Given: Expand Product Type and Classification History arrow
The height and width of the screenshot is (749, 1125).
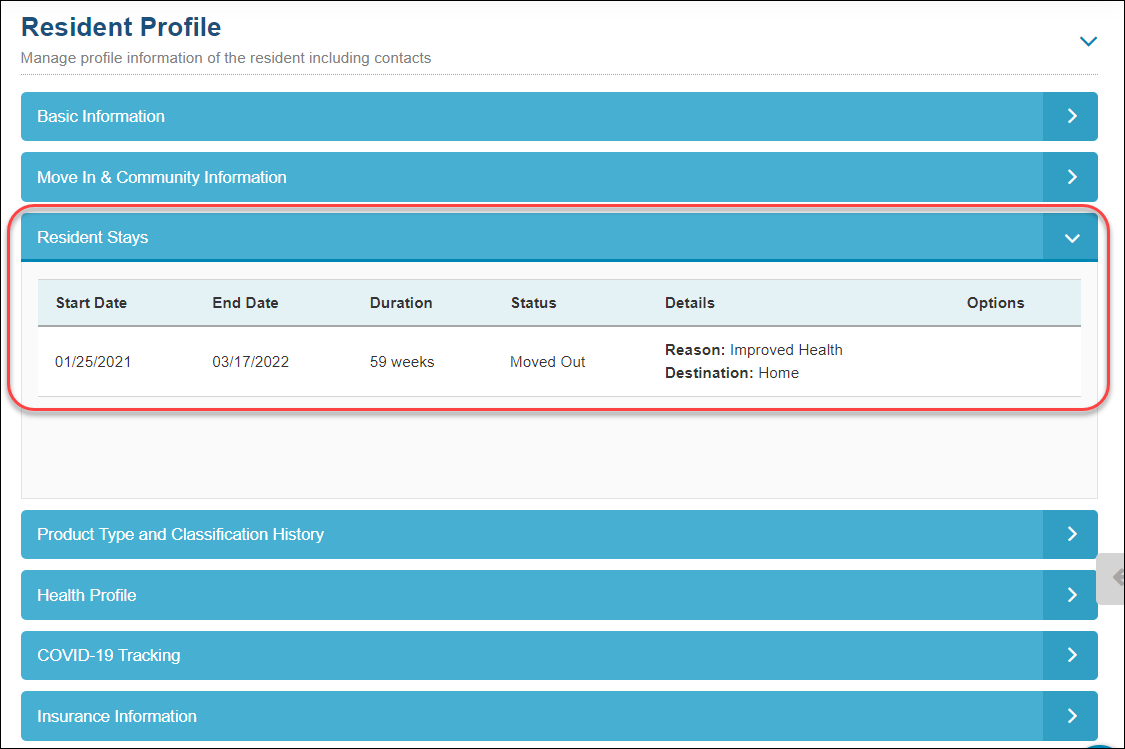Looking at the screenshot, I should tap(1070, 534).
